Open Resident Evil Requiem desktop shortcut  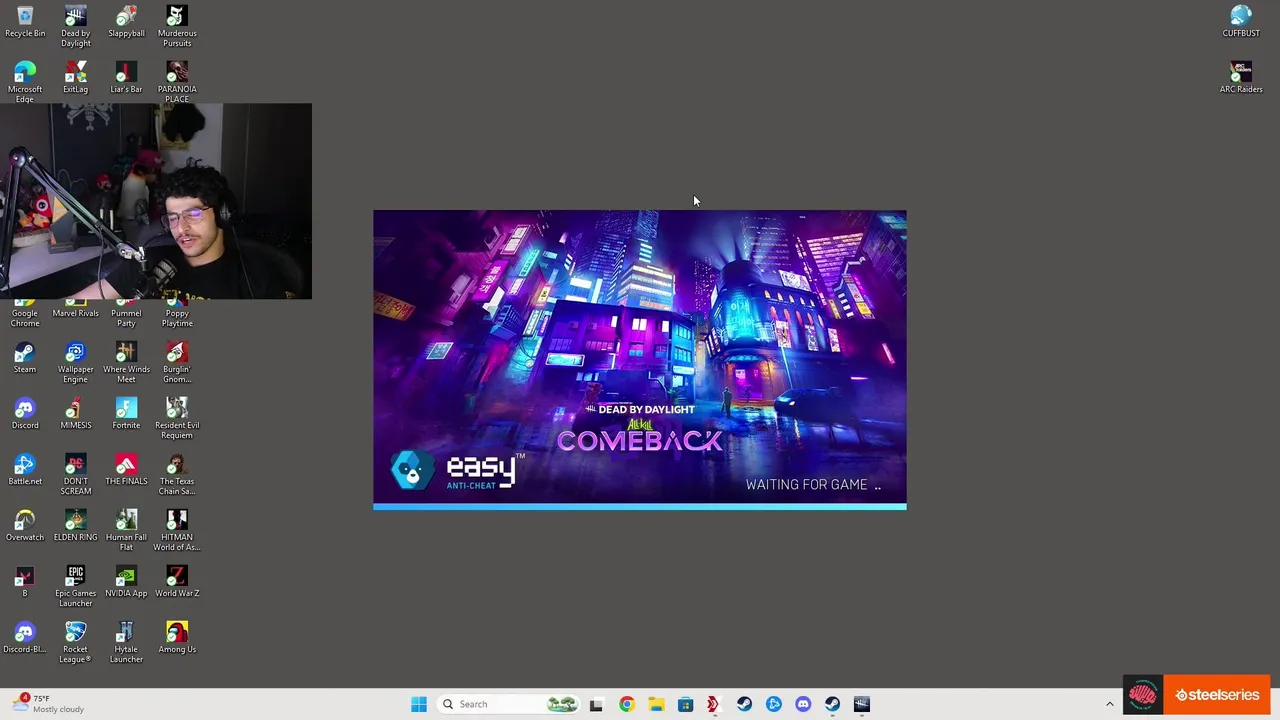tap(177, 418)
